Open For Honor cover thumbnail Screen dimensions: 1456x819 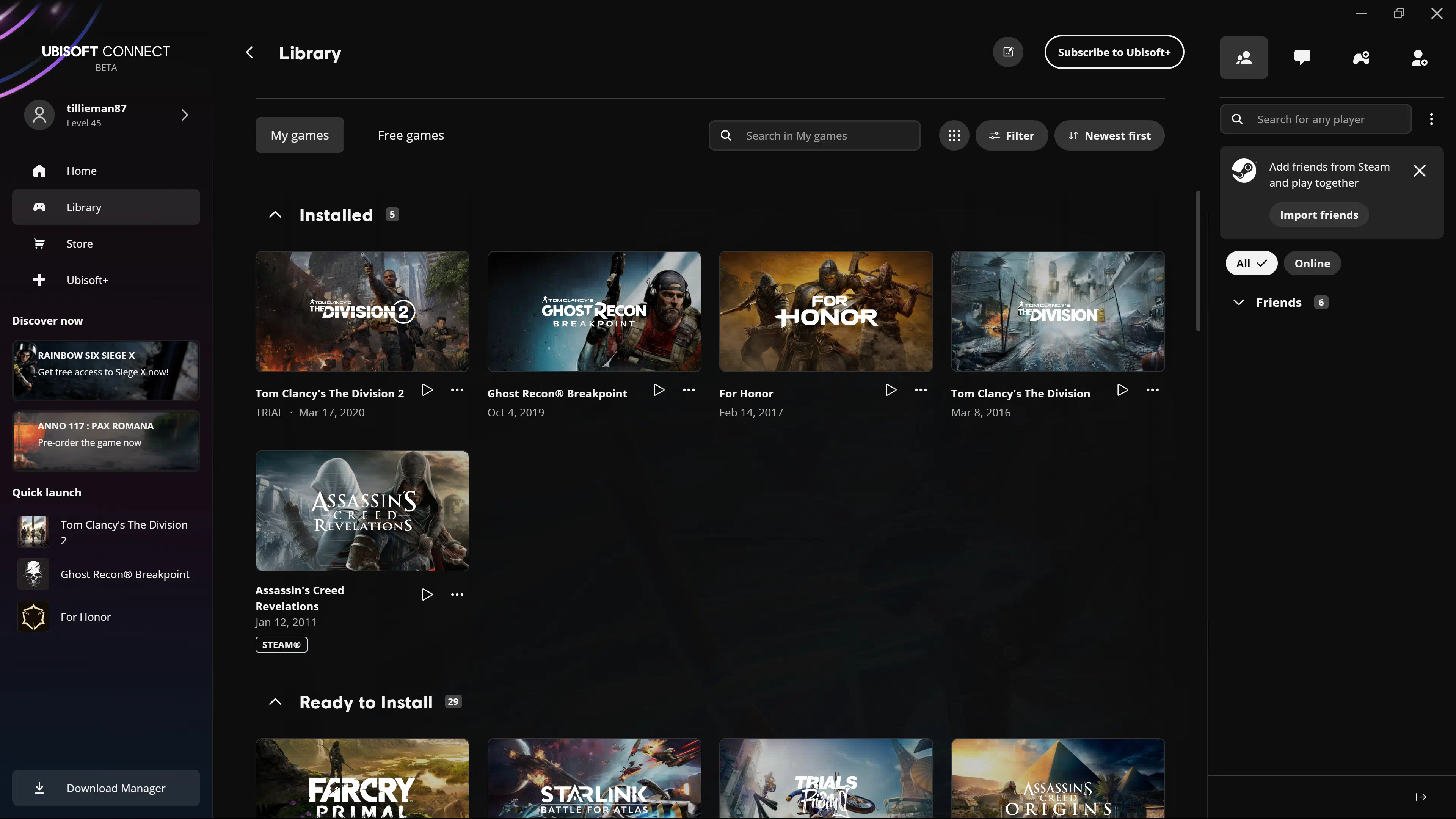[826, 311]
